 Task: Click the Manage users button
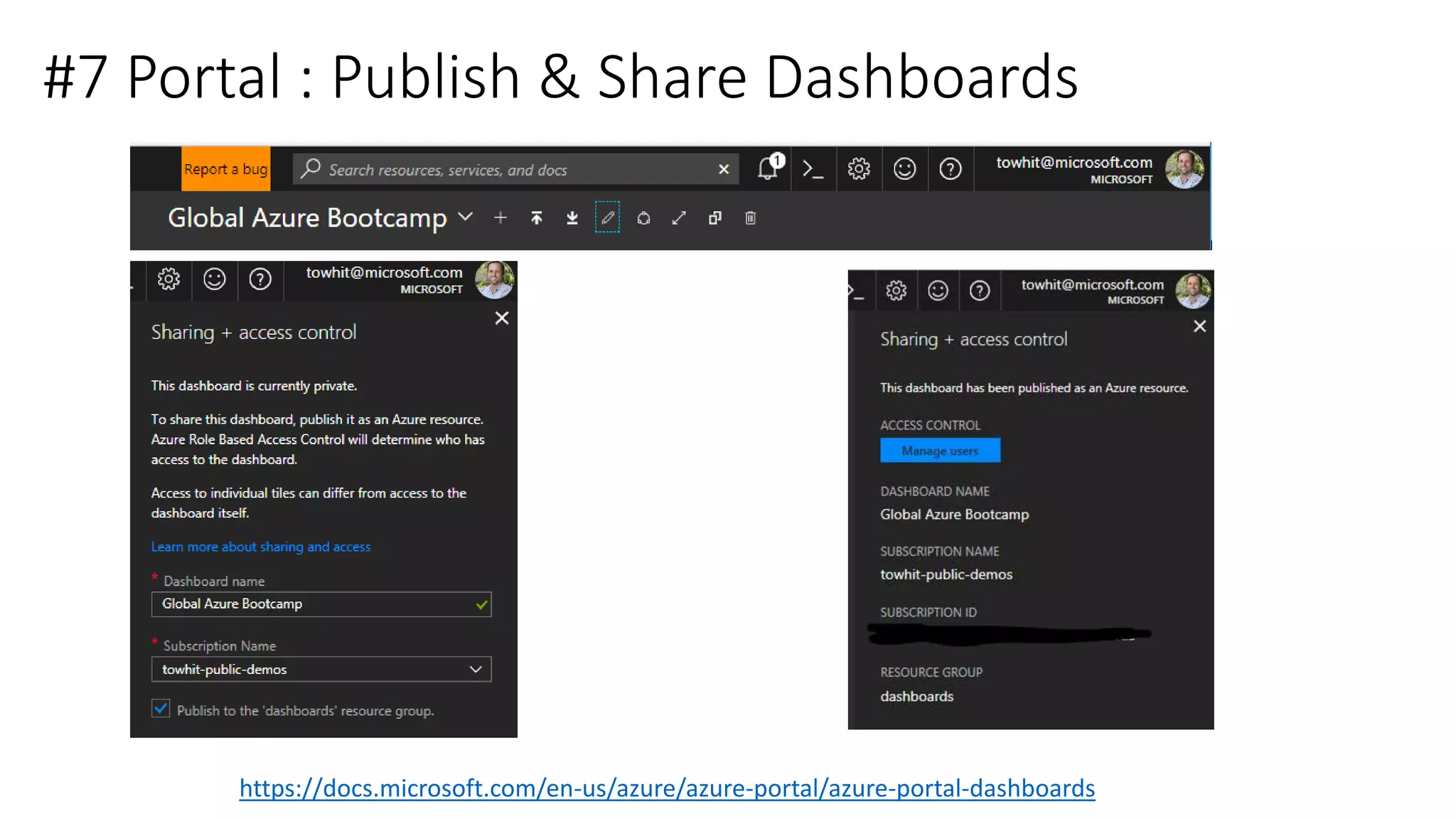coord(940,451)
